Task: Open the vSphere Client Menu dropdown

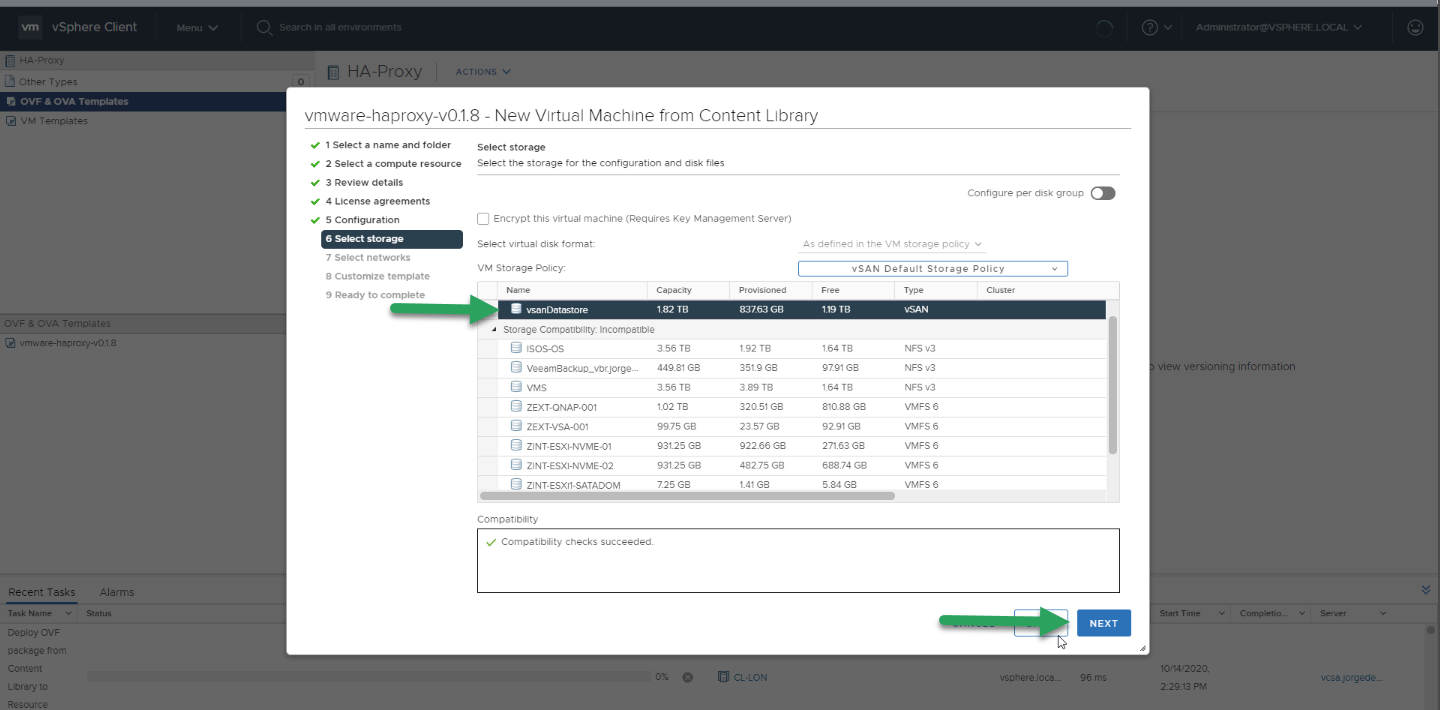Action: tap(197, 27)
